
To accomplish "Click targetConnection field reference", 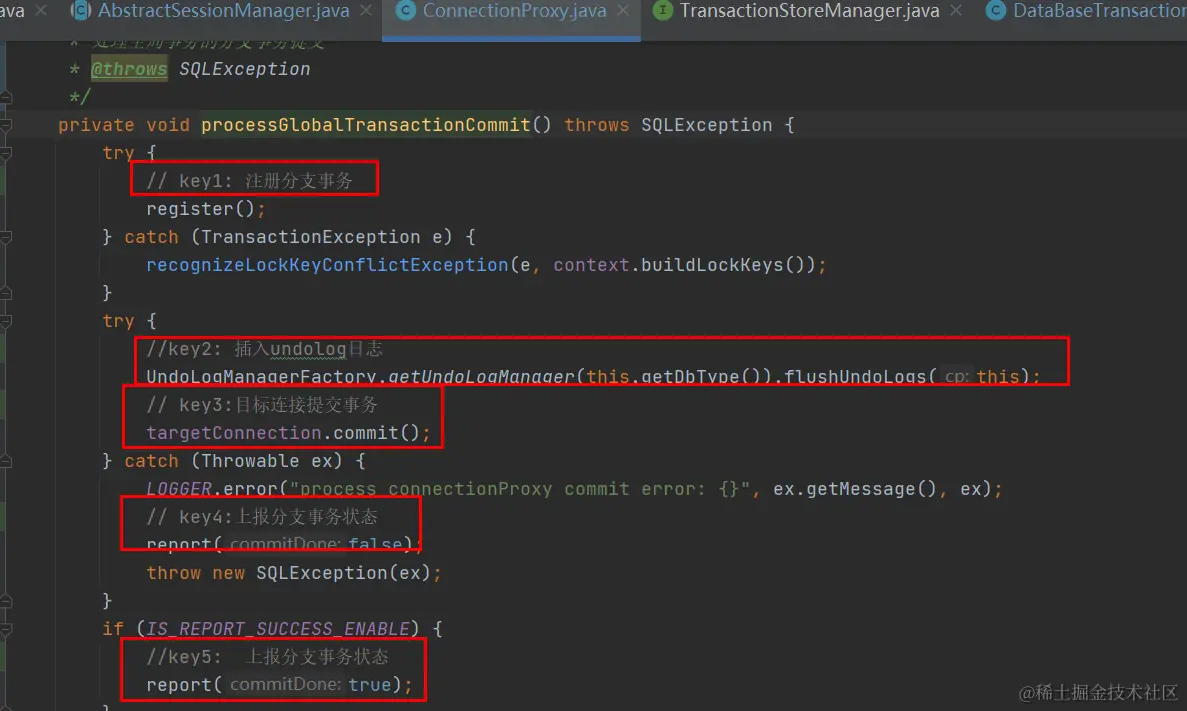I will tap(234, 433).
